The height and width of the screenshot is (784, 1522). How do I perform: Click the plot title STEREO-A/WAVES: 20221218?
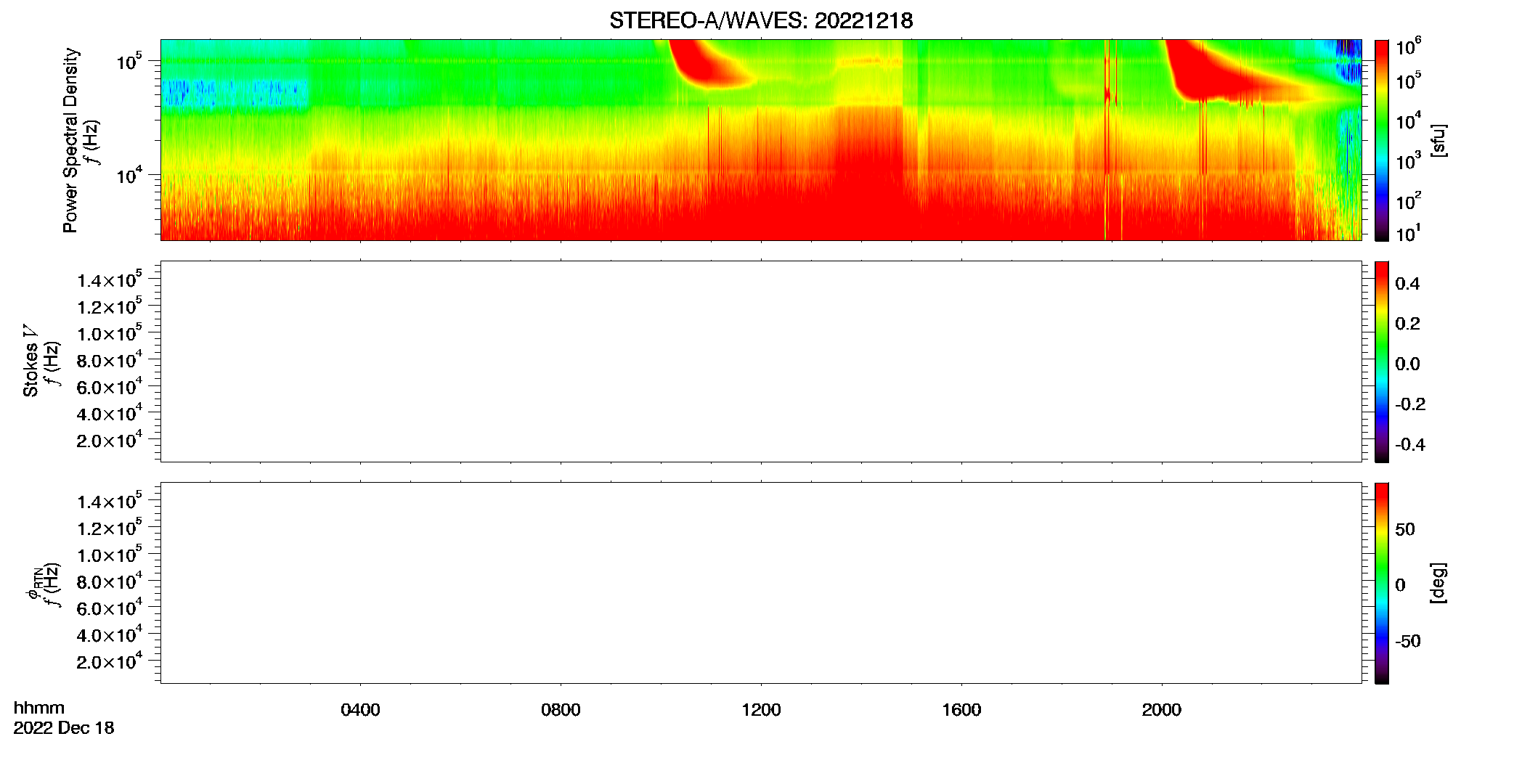click(x=761, y=20)
